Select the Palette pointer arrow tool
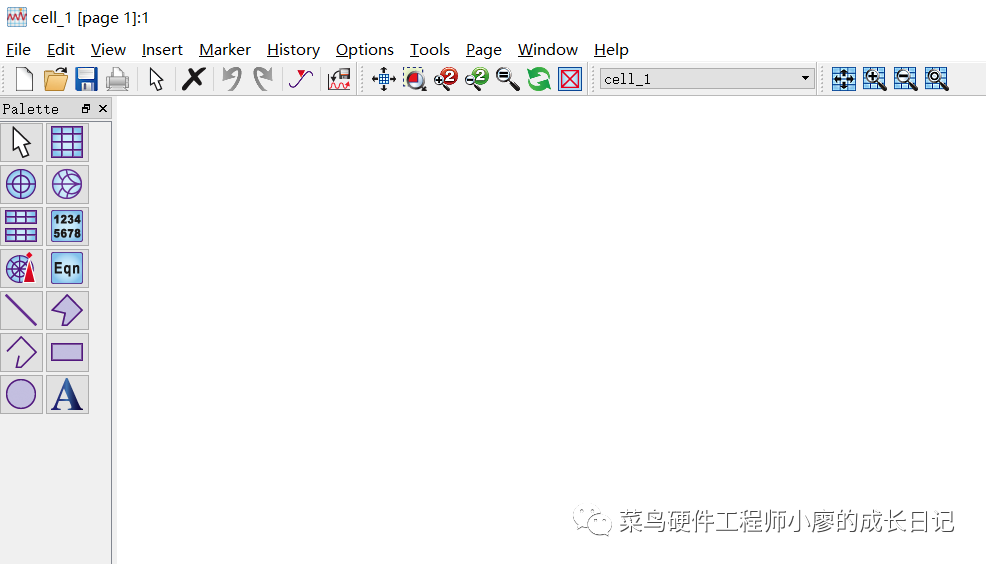The height and width of the screenshot is (564, 986). [21, 142]
